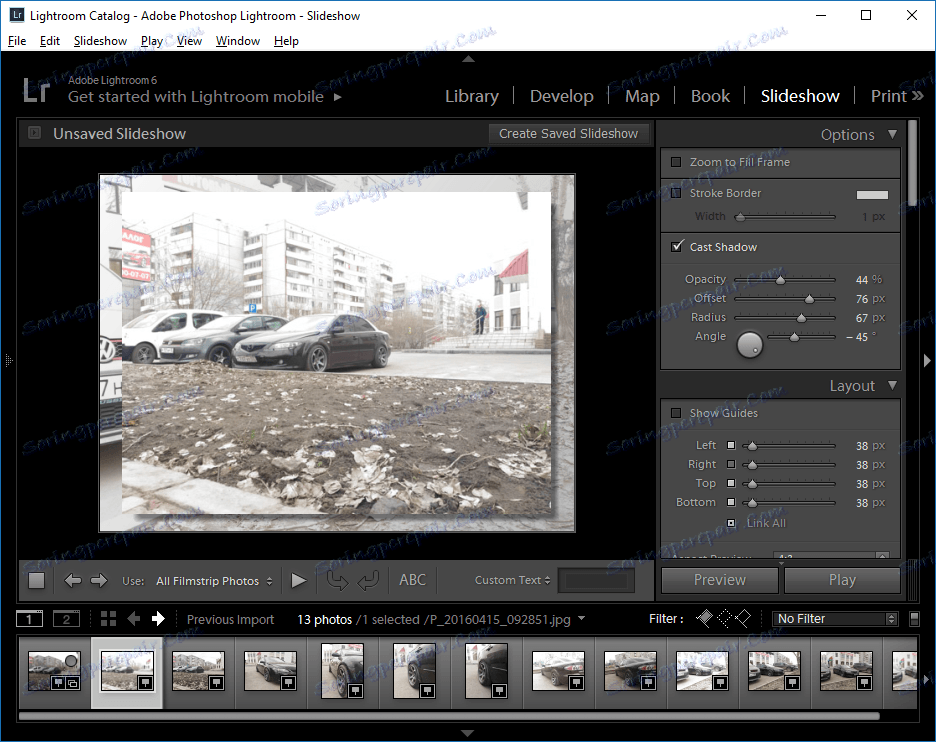Open Custom Text dropdown
936x742 pixels.
tap(512, 580)
